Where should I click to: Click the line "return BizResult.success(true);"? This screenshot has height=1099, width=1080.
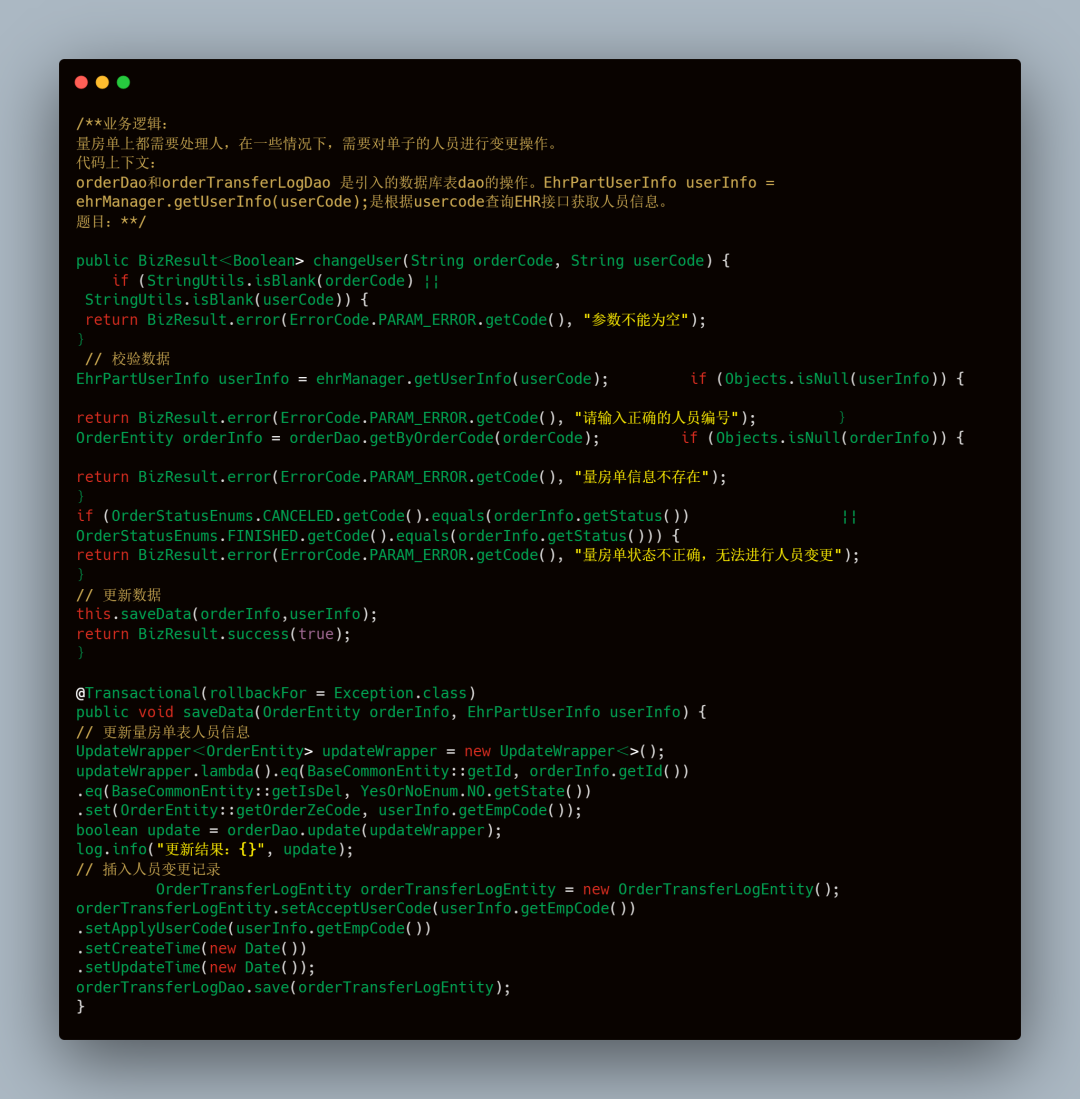click(x=213, y=634)
